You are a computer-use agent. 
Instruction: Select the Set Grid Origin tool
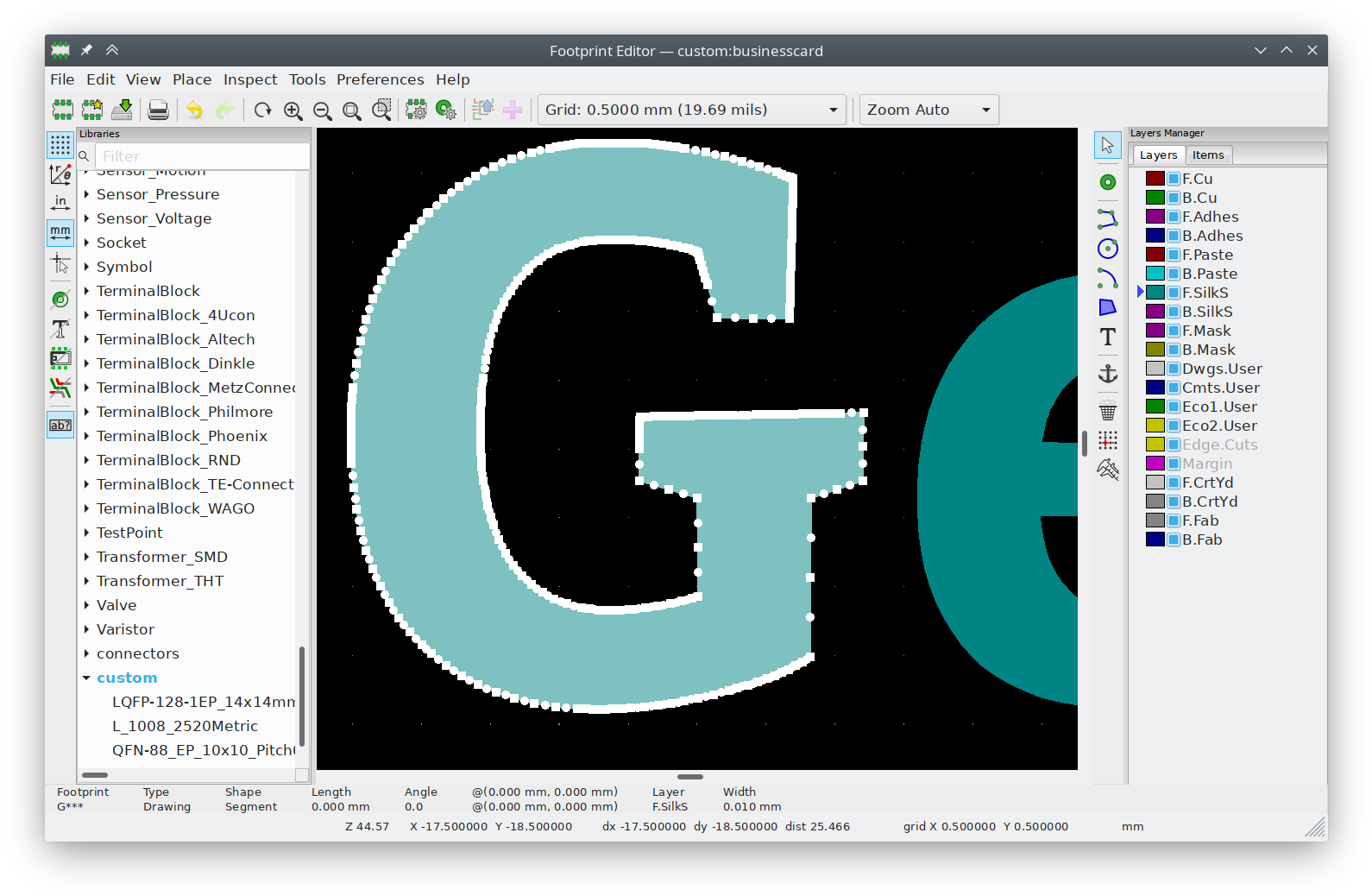[1108, 440]
